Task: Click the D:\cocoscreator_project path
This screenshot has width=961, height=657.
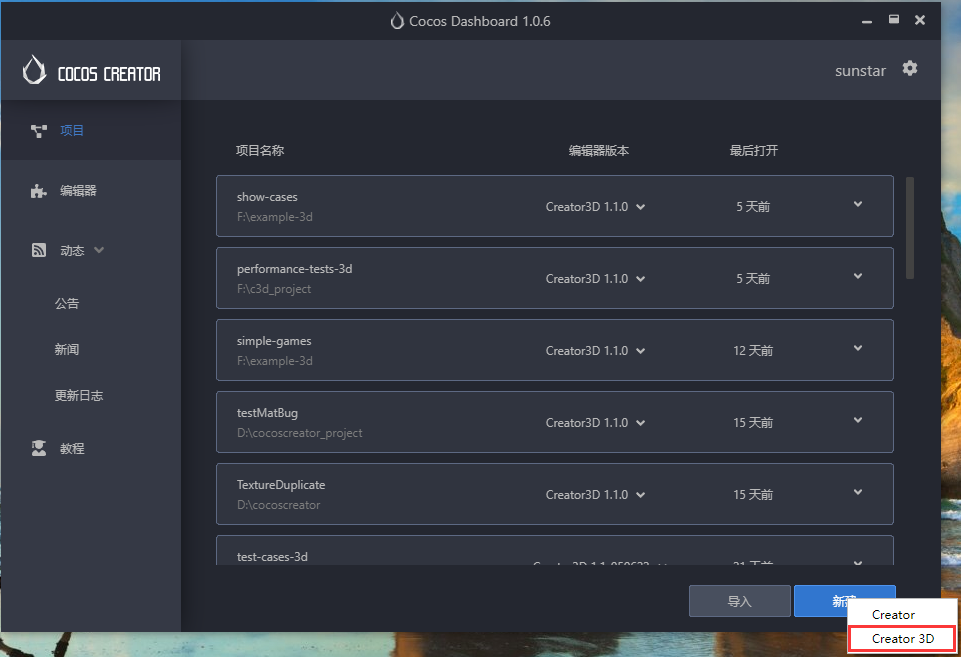Action: tap(300, 433)
